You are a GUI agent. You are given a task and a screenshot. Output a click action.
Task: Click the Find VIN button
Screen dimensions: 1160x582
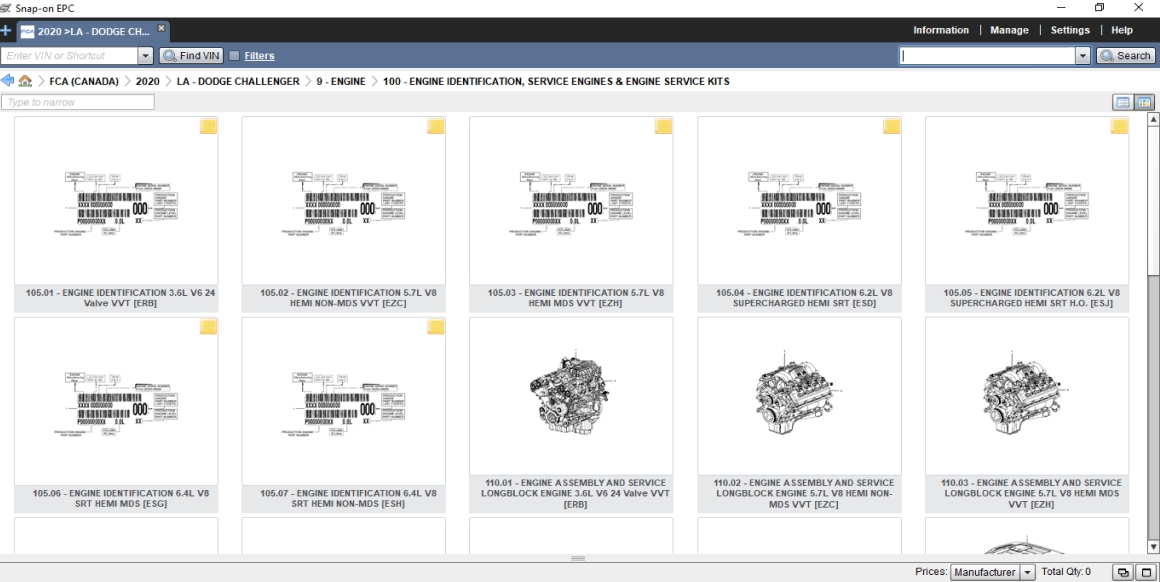(x=191, y=55)
